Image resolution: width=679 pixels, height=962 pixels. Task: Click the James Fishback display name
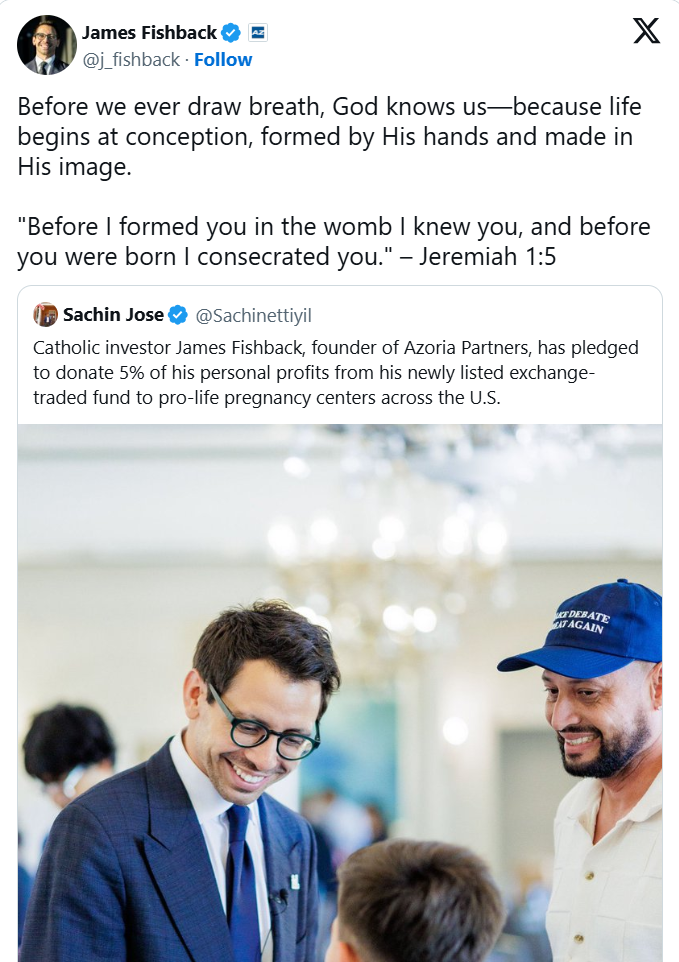coord(149,33)
